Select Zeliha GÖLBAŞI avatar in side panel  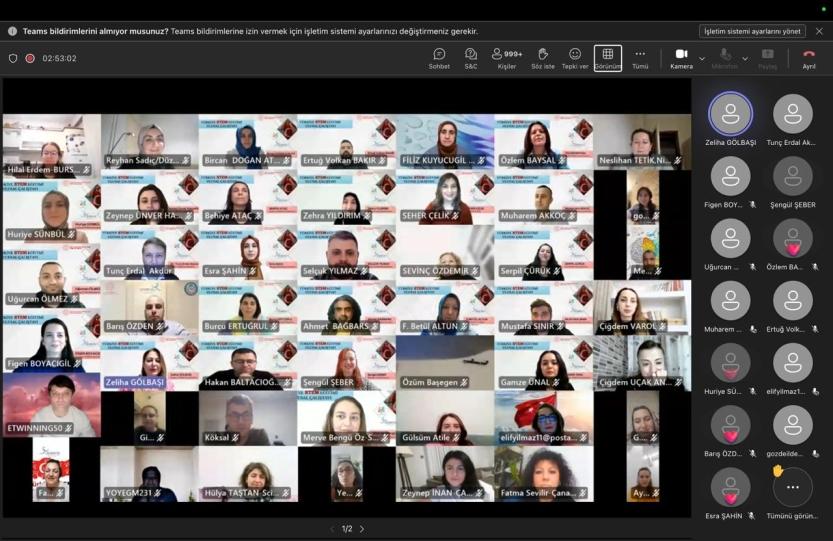(x=730, y=114)
